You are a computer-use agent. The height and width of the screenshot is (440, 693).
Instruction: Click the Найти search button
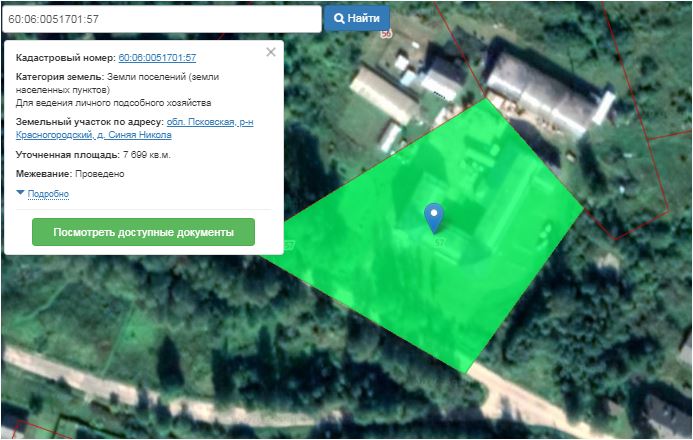click(357, 18)
